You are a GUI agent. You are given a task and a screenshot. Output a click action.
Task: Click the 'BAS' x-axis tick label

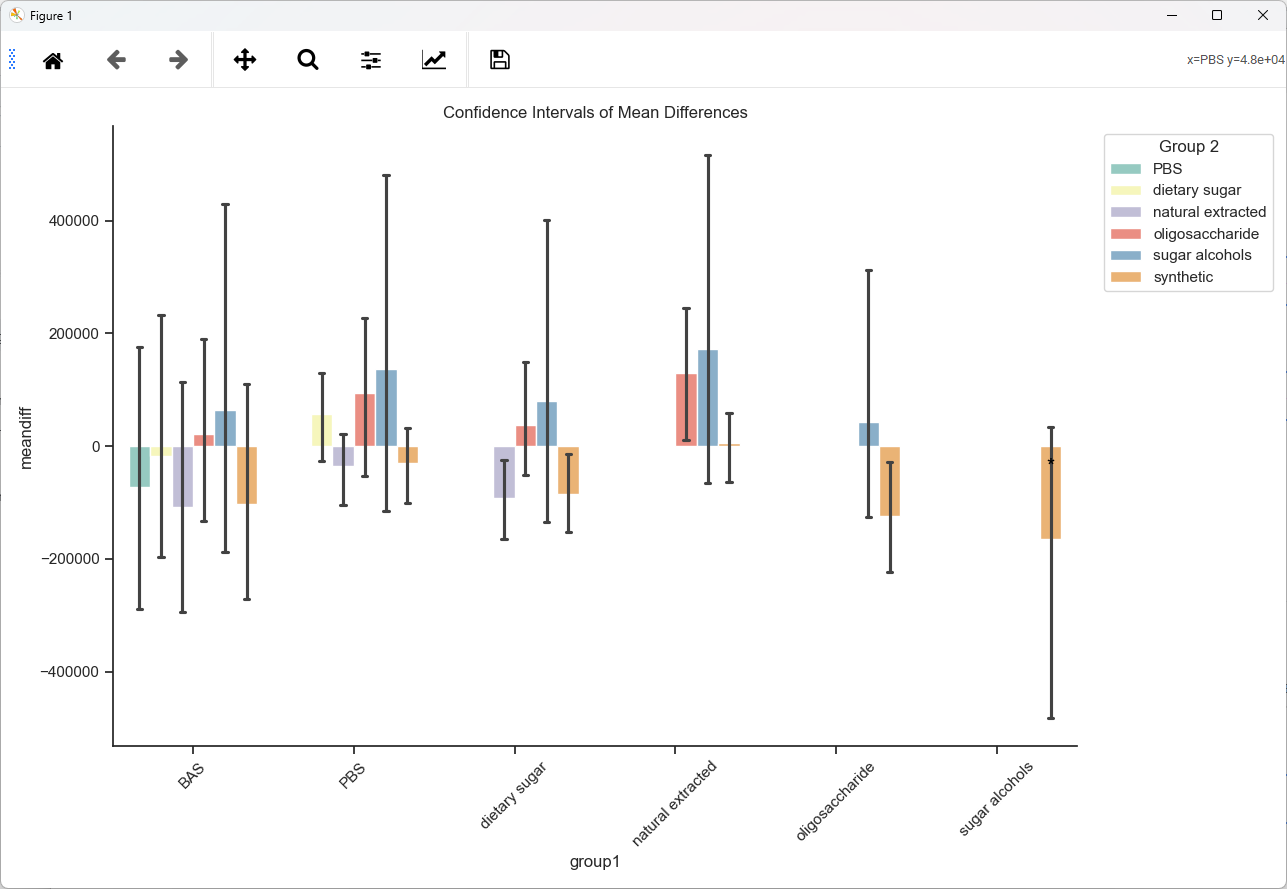point(192,777)
